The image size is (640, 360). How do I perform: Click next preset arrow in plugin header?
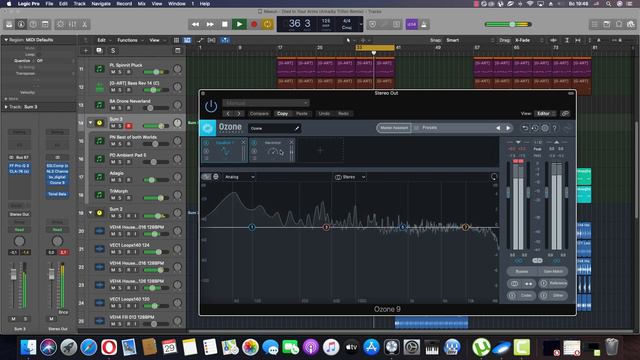tap(239, 113)
